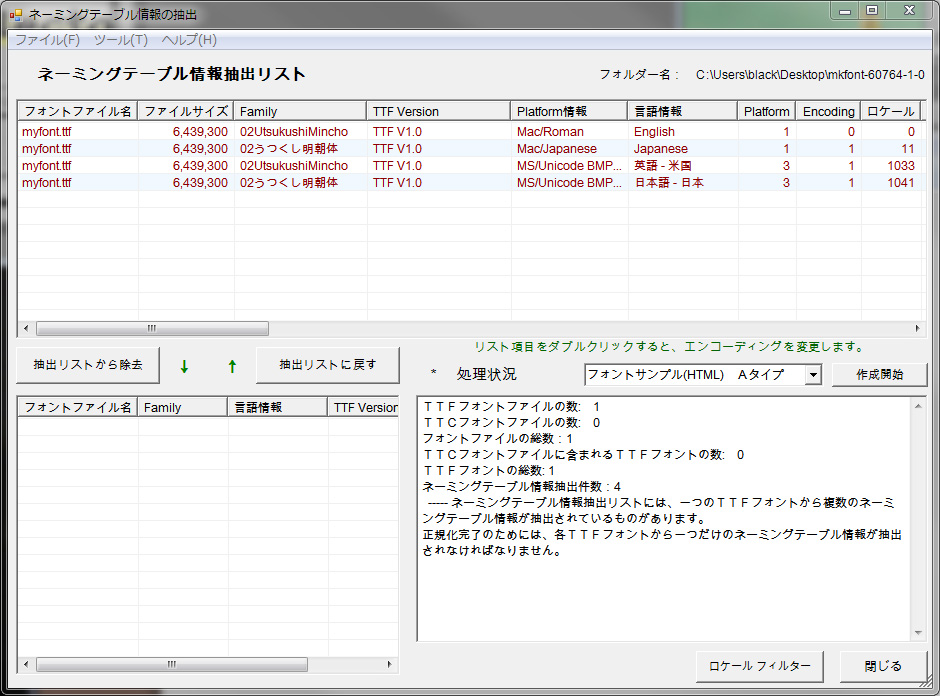This screenshot has height=696, width=940.
Task: Maximize the window
Action: [x=872, y=11]
